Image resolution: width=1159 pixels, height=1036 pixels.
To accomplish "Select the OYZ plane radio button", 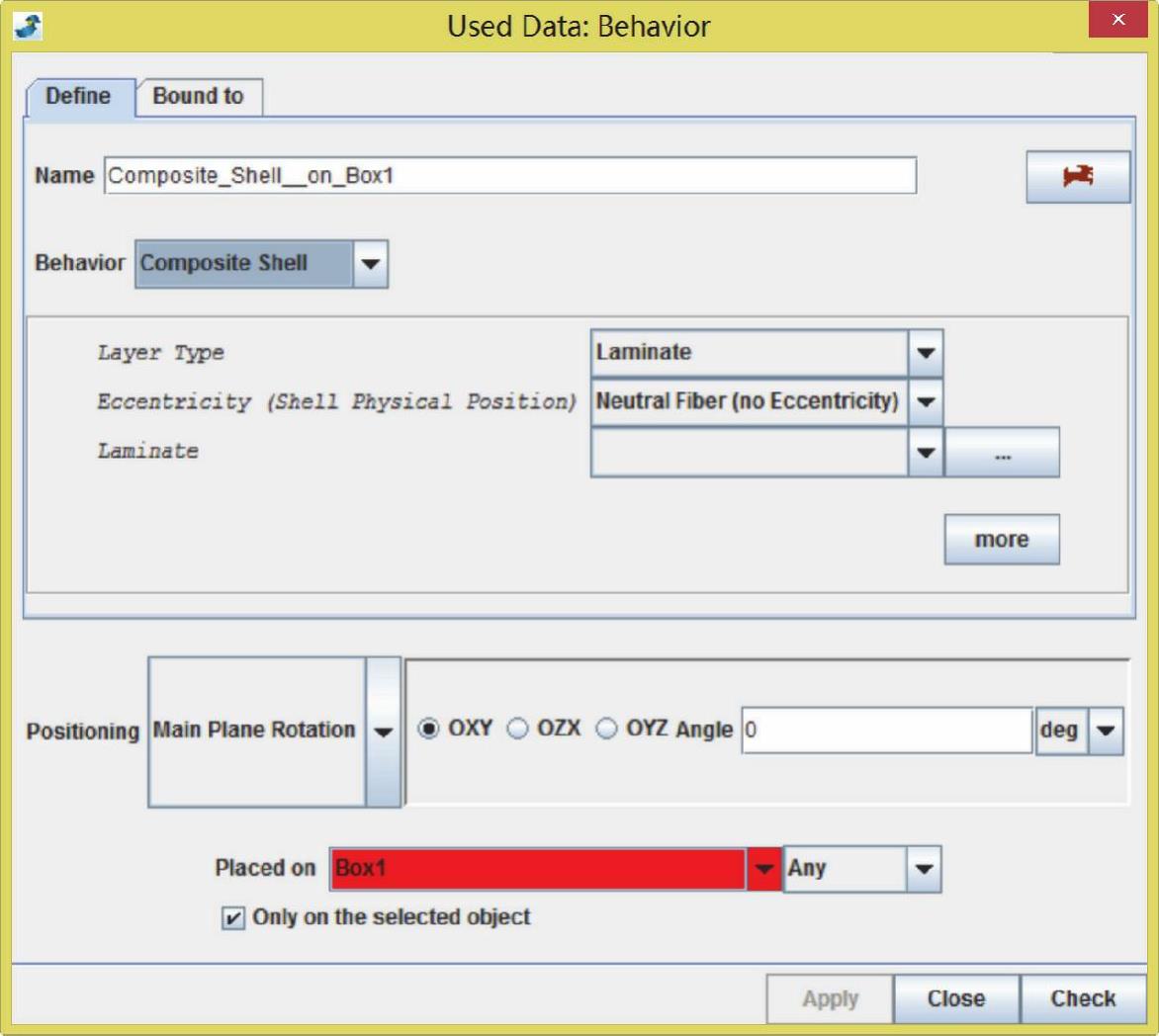I will point(606,729).
